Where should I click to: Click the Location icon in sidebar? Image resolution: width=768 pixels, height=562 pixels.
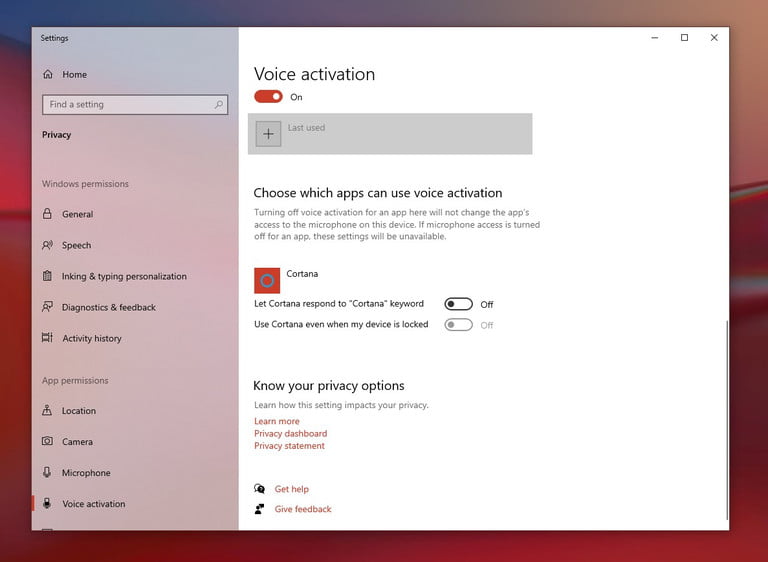(x=47, y=410)
